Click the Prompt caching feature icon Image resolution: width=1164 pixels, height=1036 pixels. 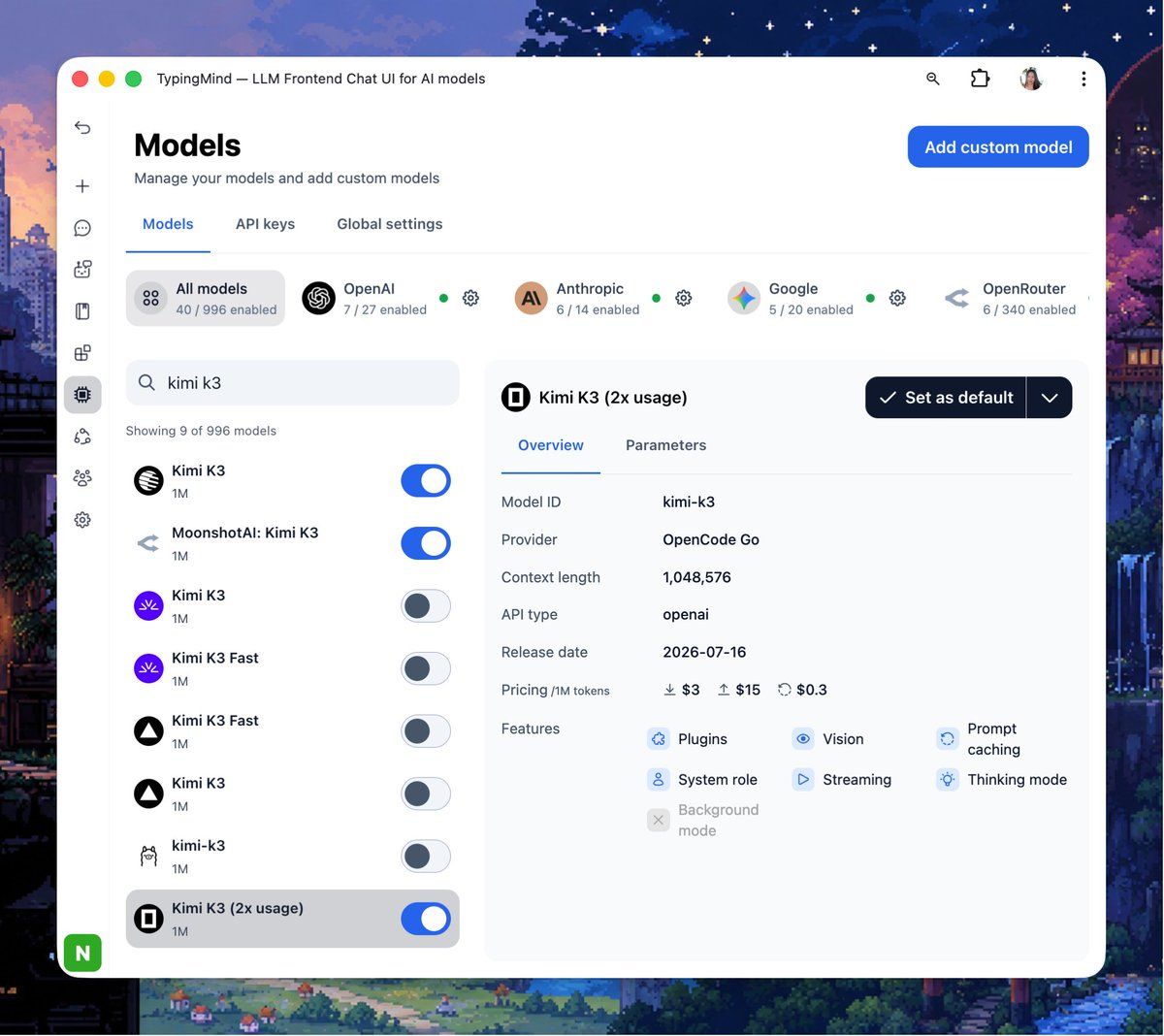(948, 739)
